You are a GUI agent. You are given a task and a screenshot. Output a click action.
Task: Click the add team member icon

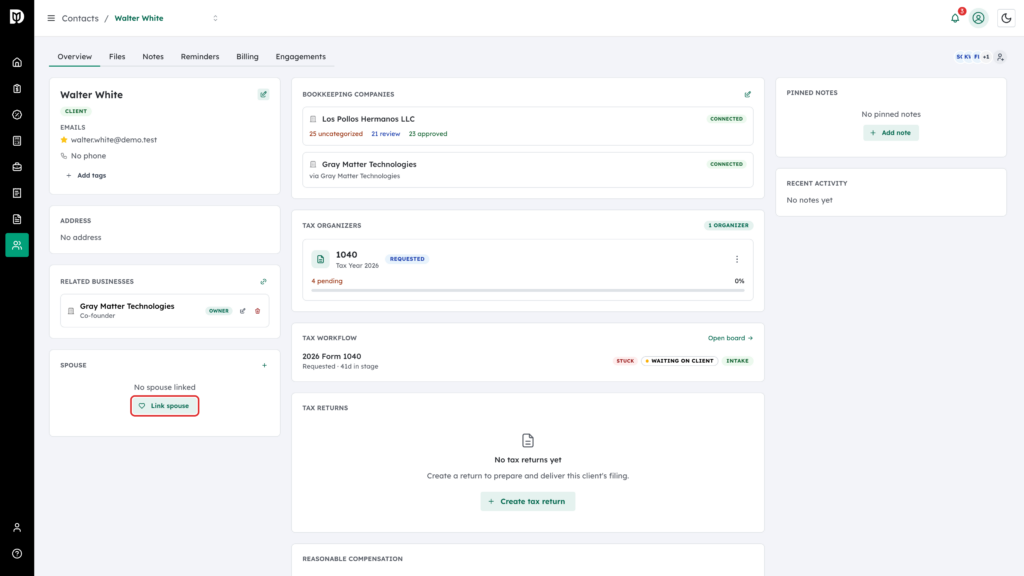(x=1000, y=57)
